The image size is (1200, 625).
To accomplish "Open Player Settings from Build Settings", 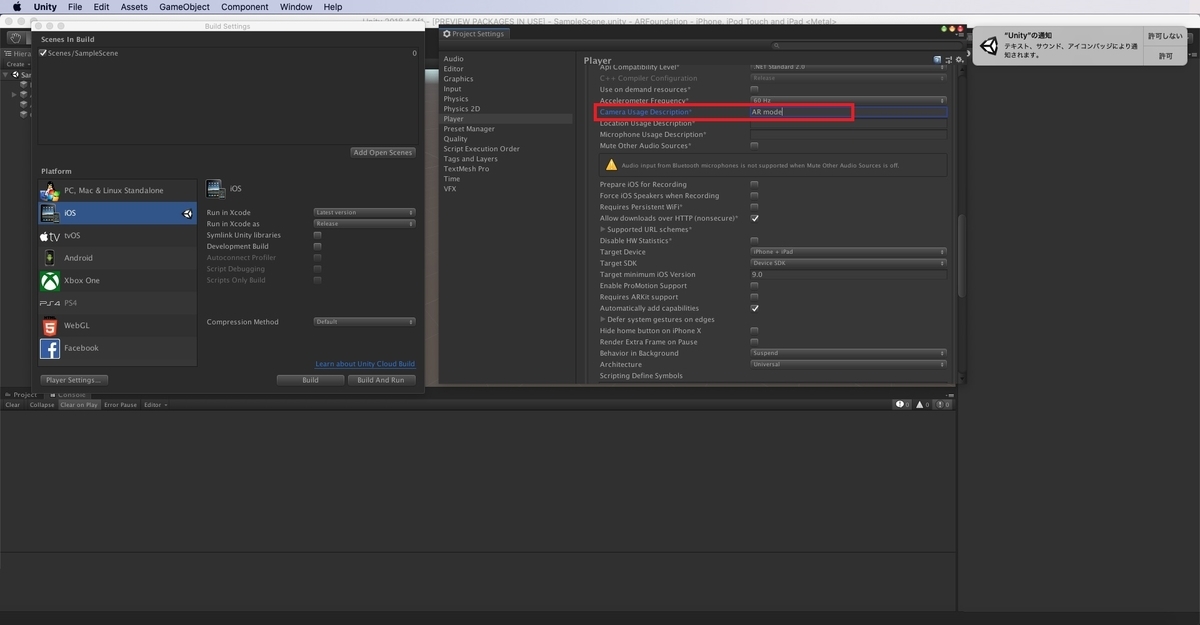I will (74, 380).
